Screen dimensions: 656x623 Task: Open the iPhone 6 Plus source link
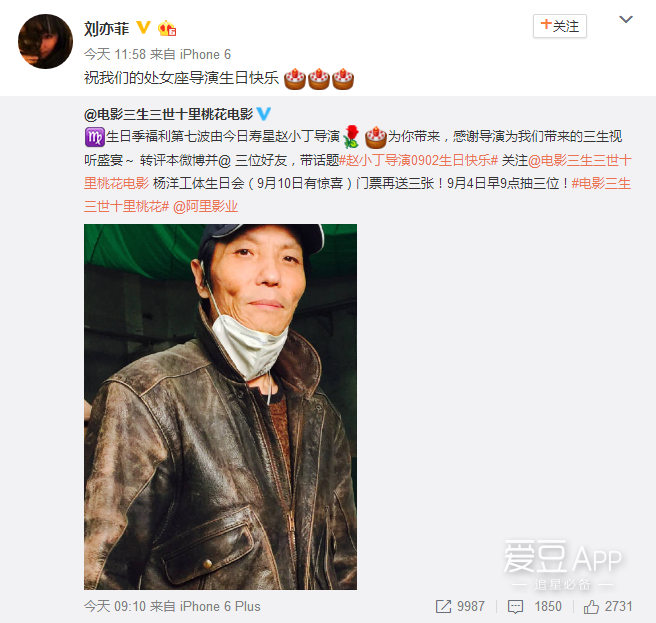click(220, 606)
